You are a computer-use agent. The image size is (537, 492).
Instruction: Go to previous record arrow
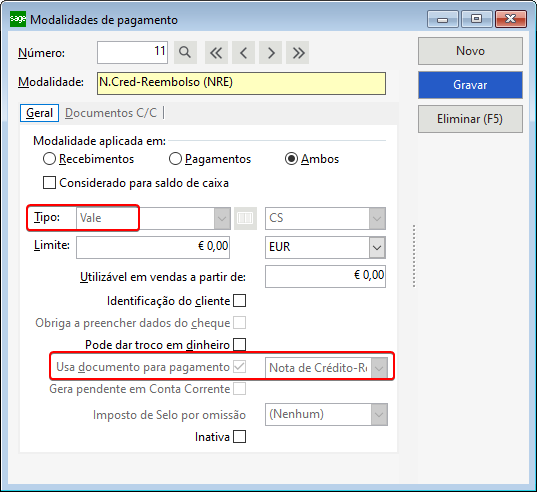243,52
